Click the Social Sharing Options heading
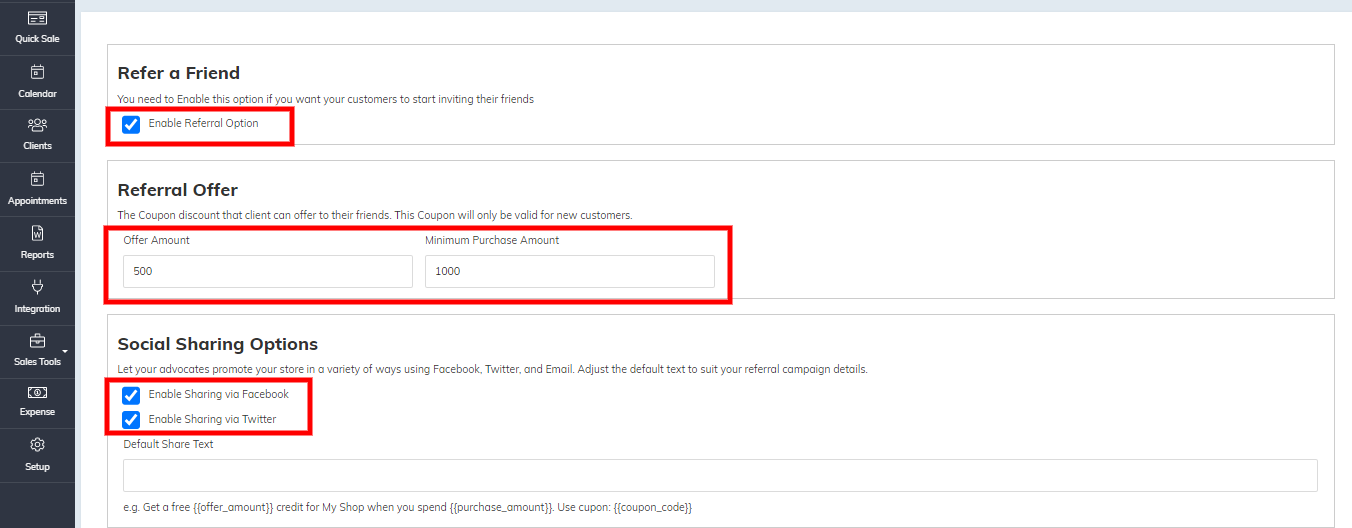 217,344
